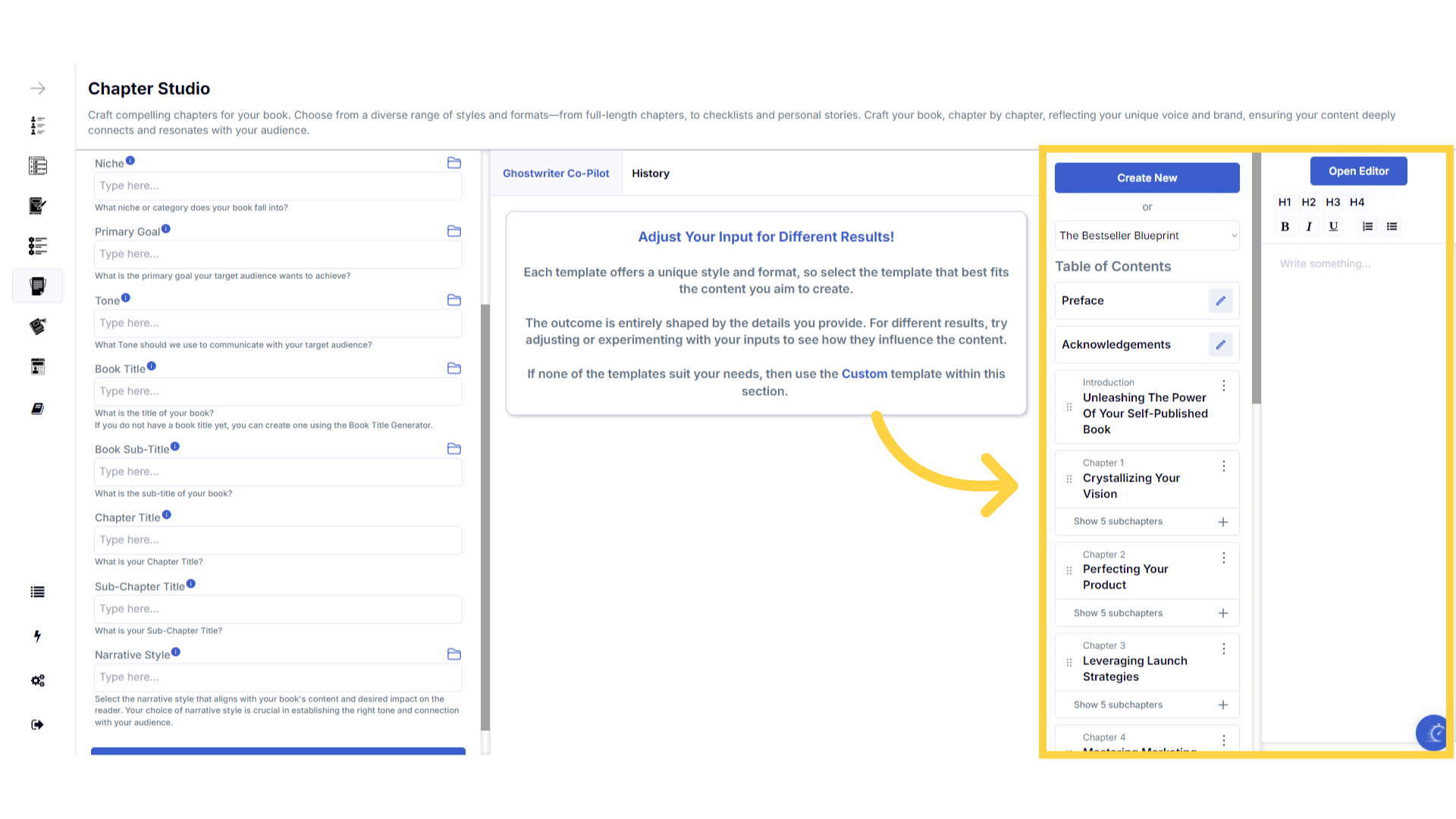Click the underline formatting icon

point(1333,227)
